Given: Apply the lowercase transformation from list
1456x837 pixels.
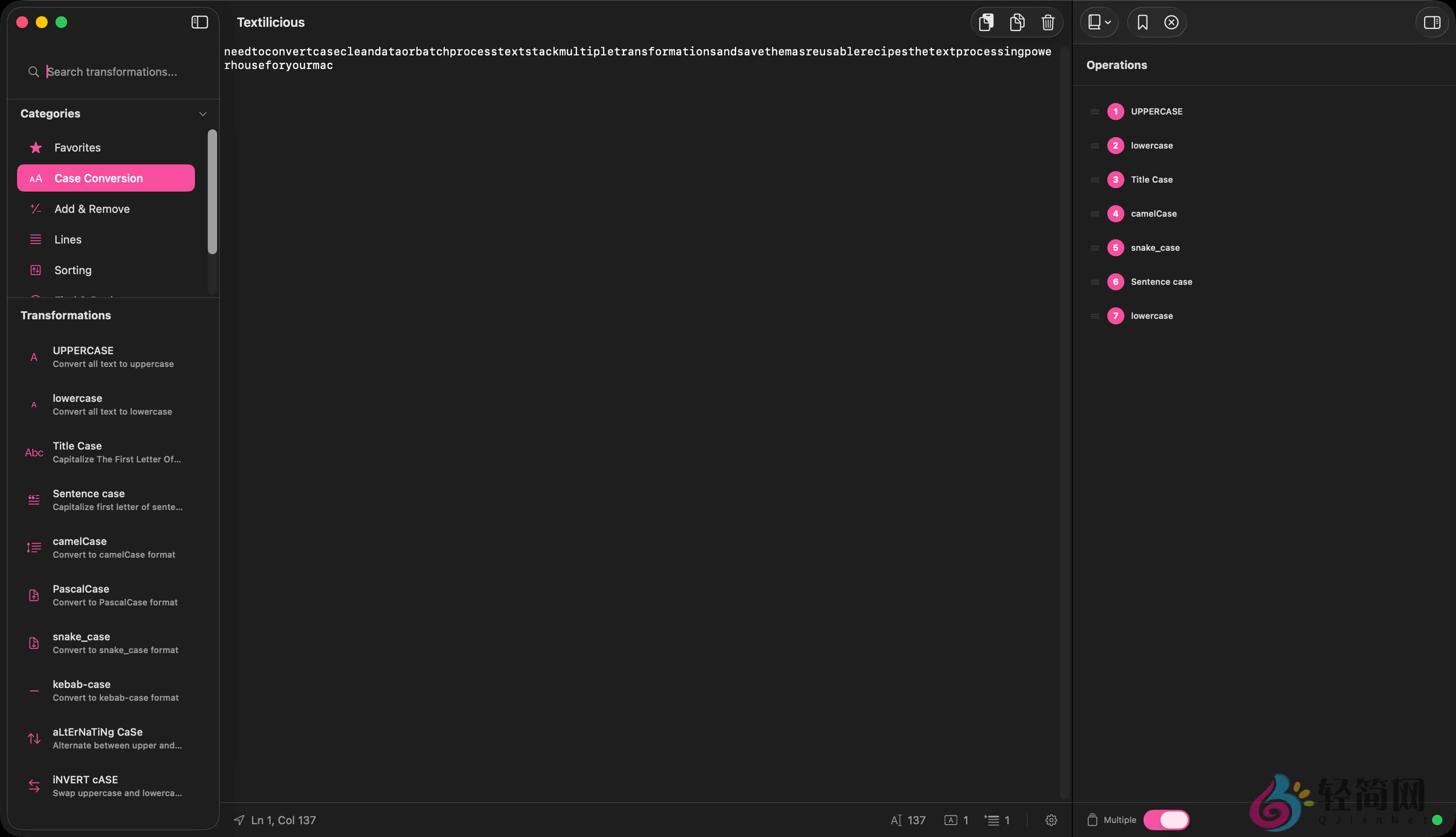Looking at the screenshot, I should click(113, 405).
